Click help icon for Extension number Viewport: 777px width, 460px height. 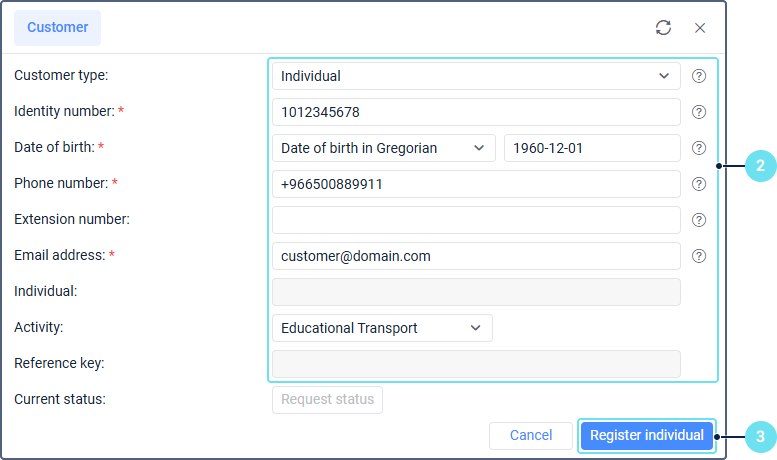point(699,220)
